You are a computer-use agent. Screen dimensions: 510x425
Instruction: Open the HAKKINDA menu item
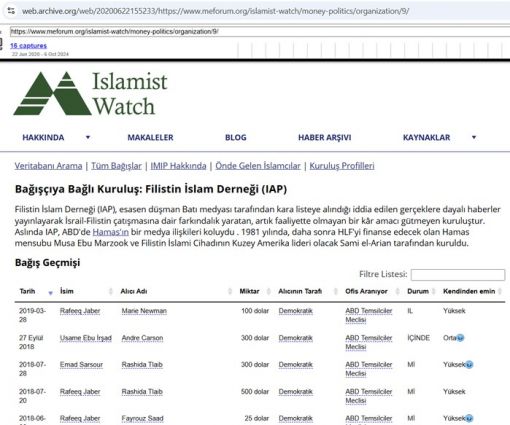(x=43, y=137)
